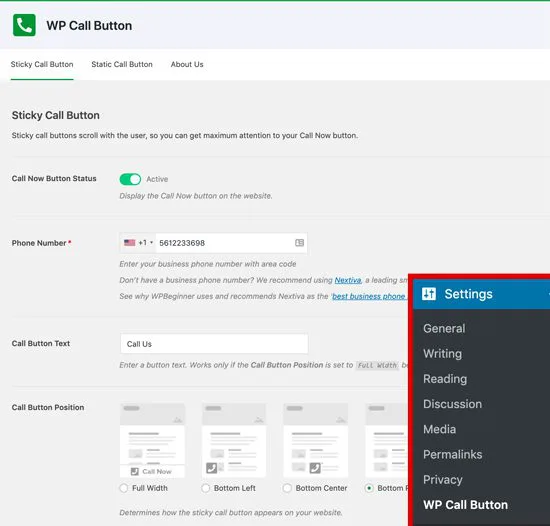Select the Full Width layout thumbnail
This screenshot has width=550, height=526.
(x=152, y=440)
